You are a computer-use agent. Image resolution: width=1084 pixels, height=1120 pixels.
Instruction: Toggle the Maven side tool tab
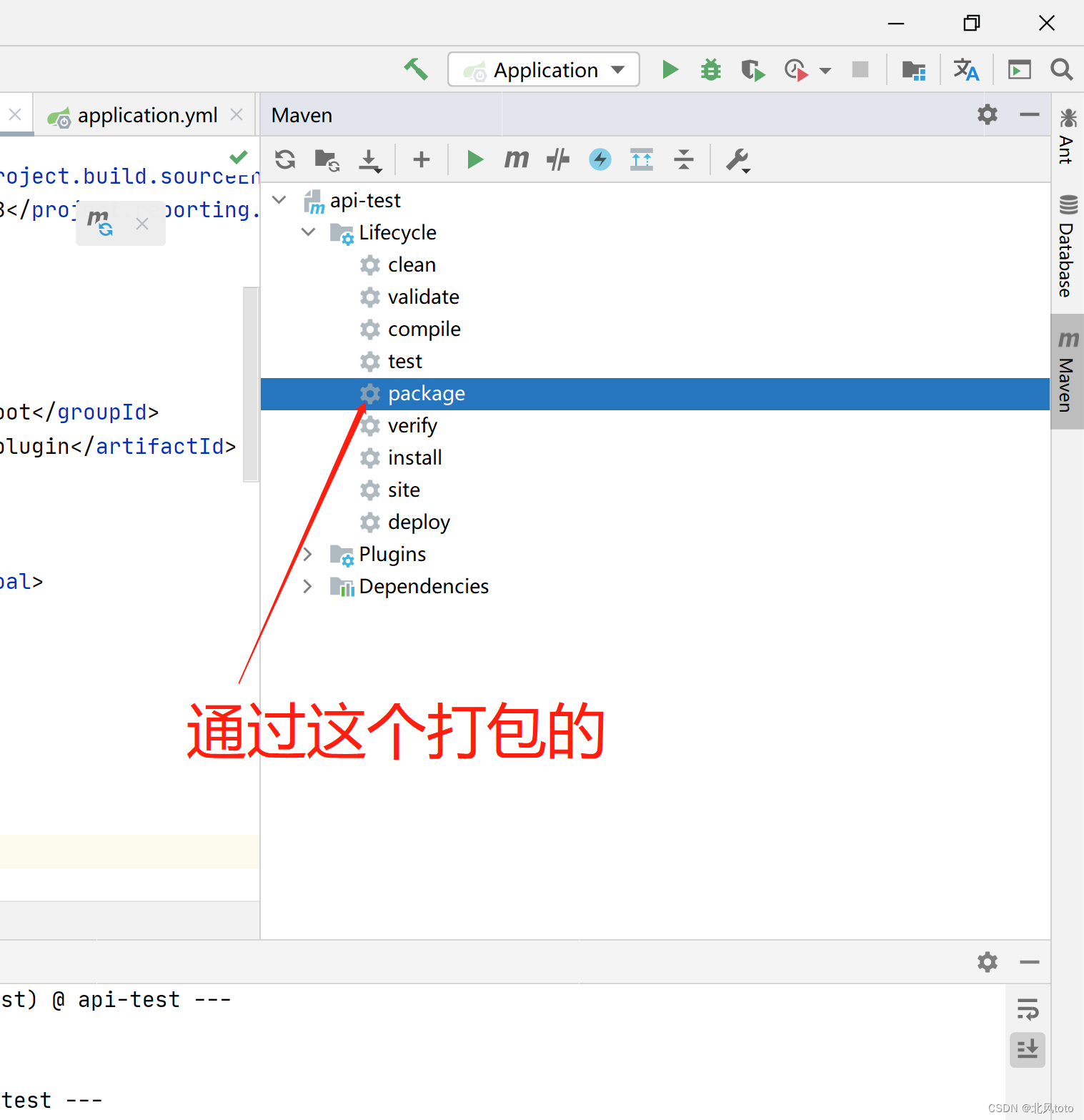pyautogui.click(x=1068, y=371)
